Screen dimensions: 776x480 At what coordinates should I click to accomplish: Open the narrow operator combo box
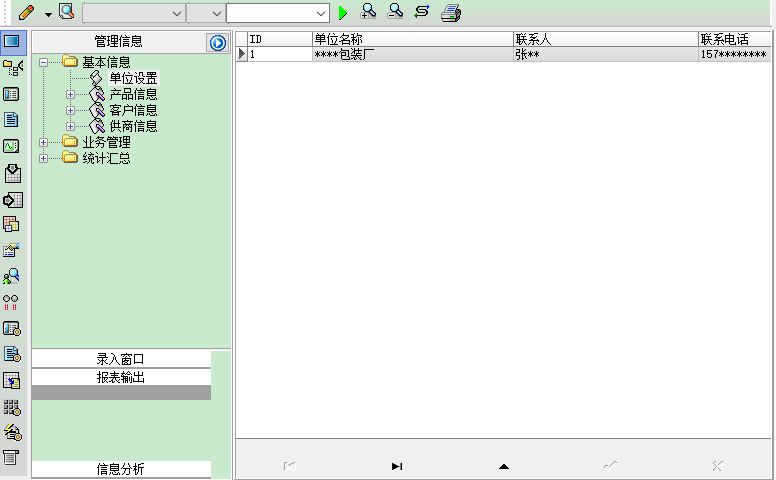click(206, 13)
